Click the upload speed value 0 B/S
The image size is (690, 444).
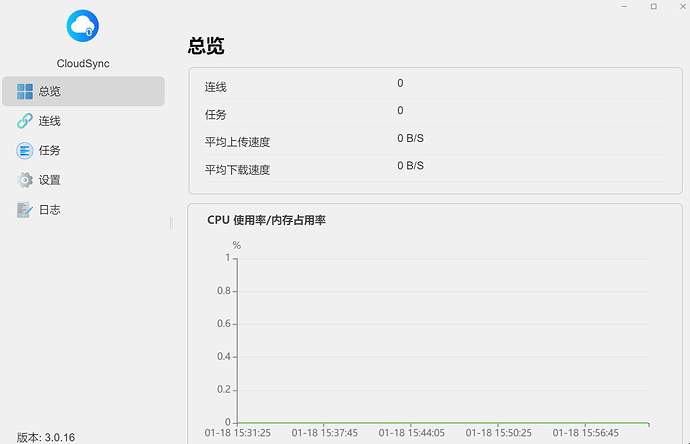click(410, 138)
